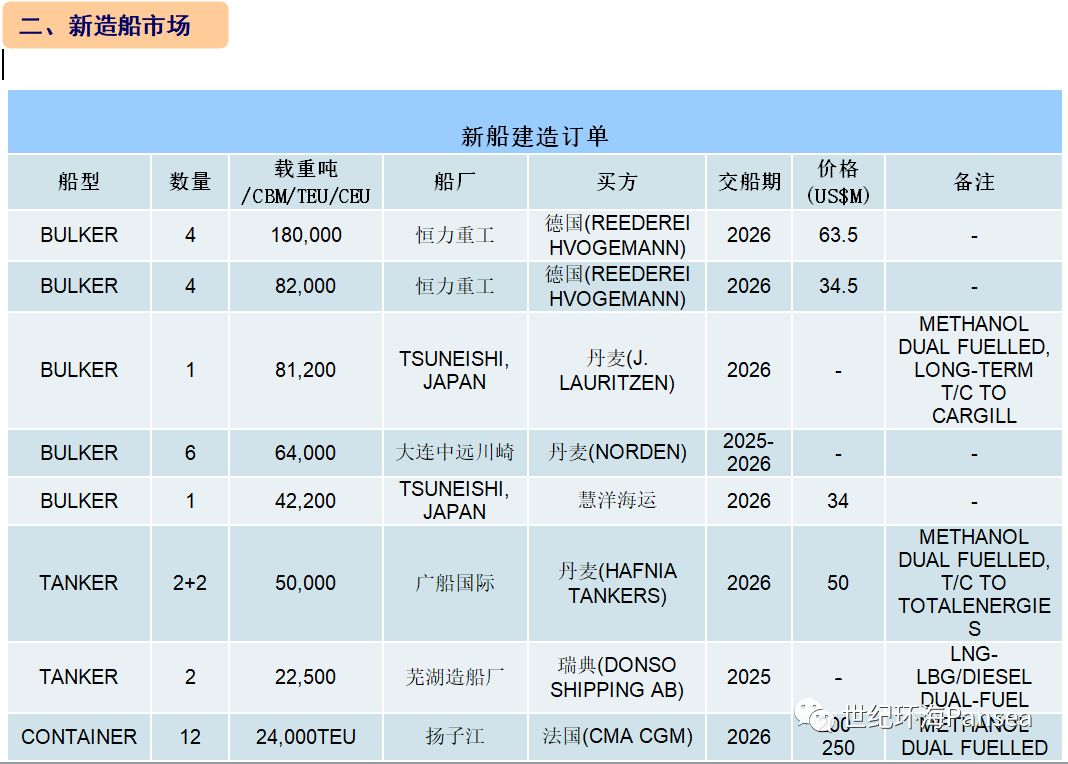Select the column header "数量"
The height and width of the screenshot is (764, 1068).
[x=190, y=182]
